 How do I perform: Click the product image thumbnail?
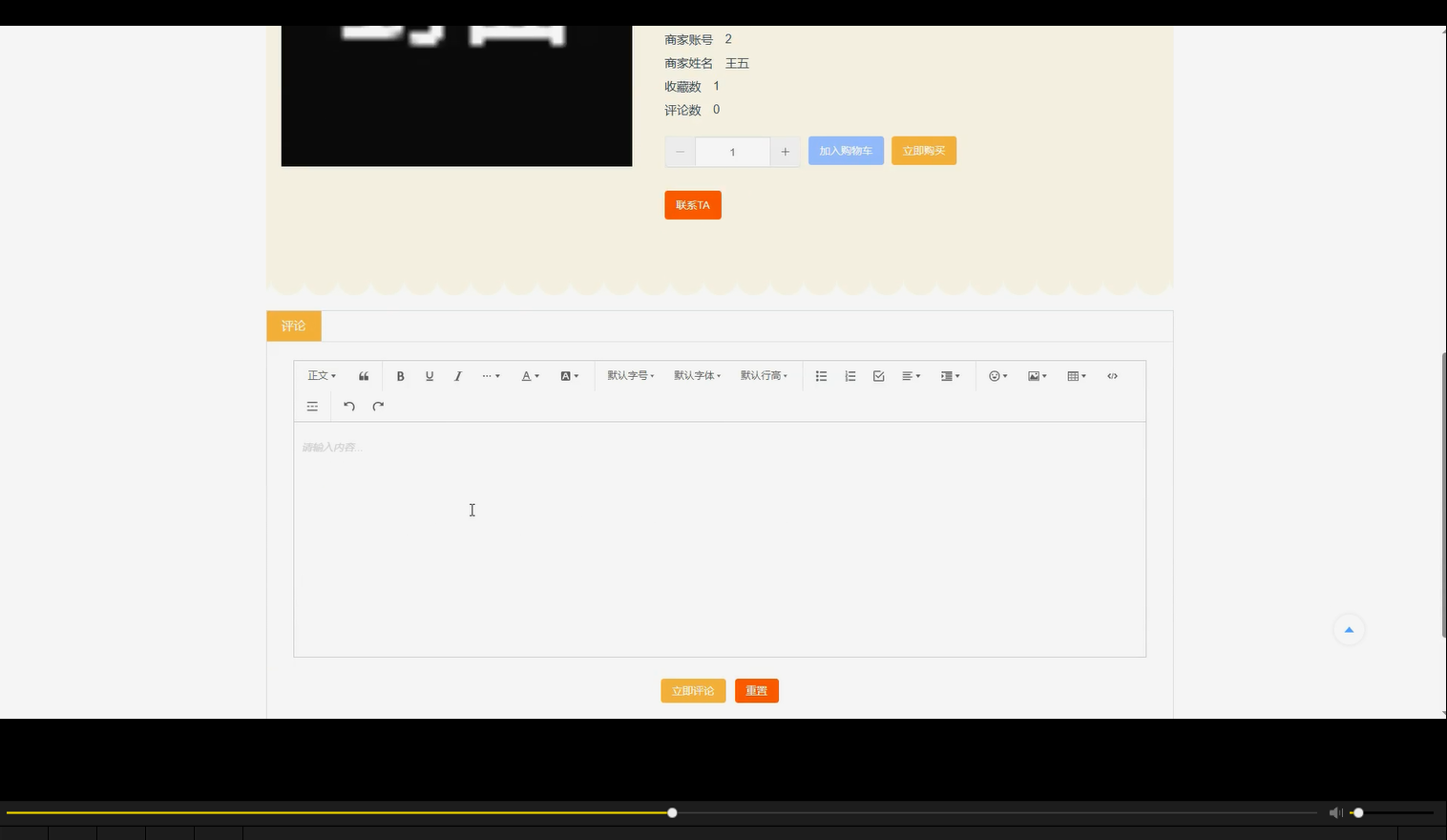[456, 95]
